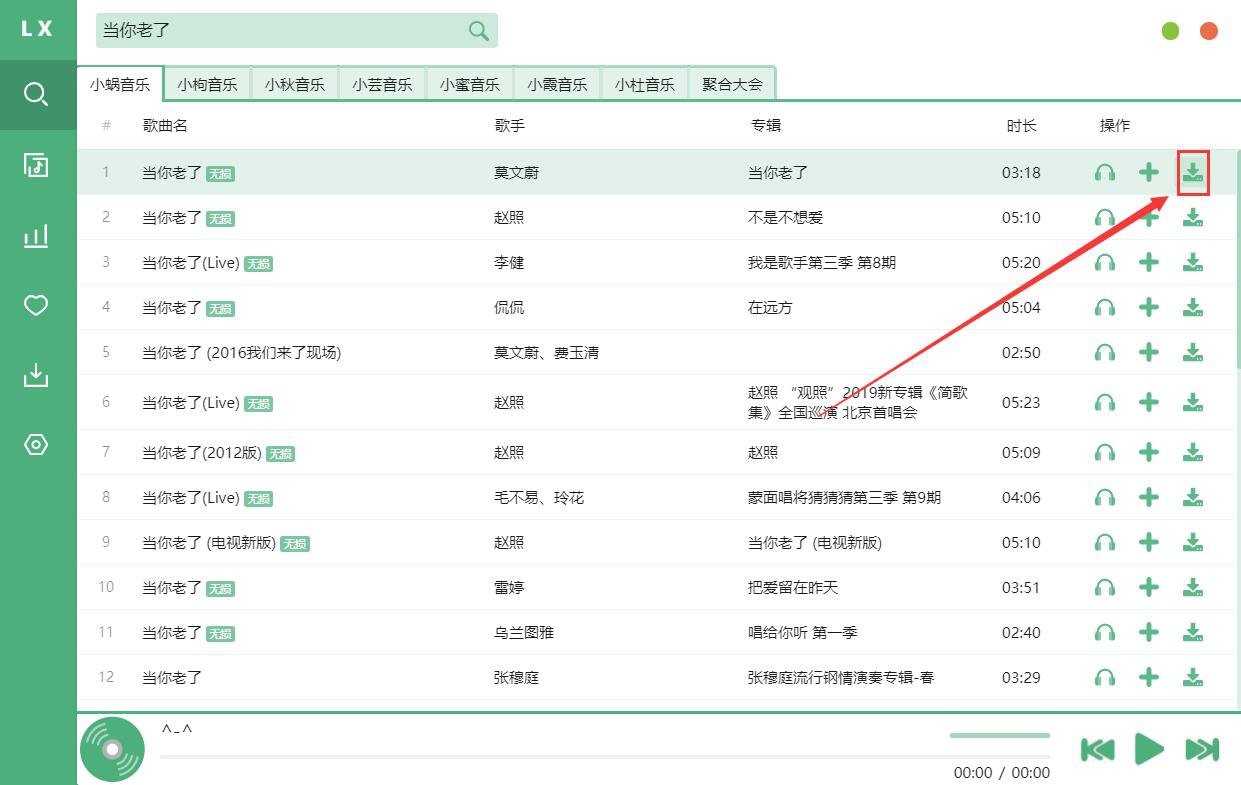Click the search input field containing 当你老了

click(x=280, y=31)
